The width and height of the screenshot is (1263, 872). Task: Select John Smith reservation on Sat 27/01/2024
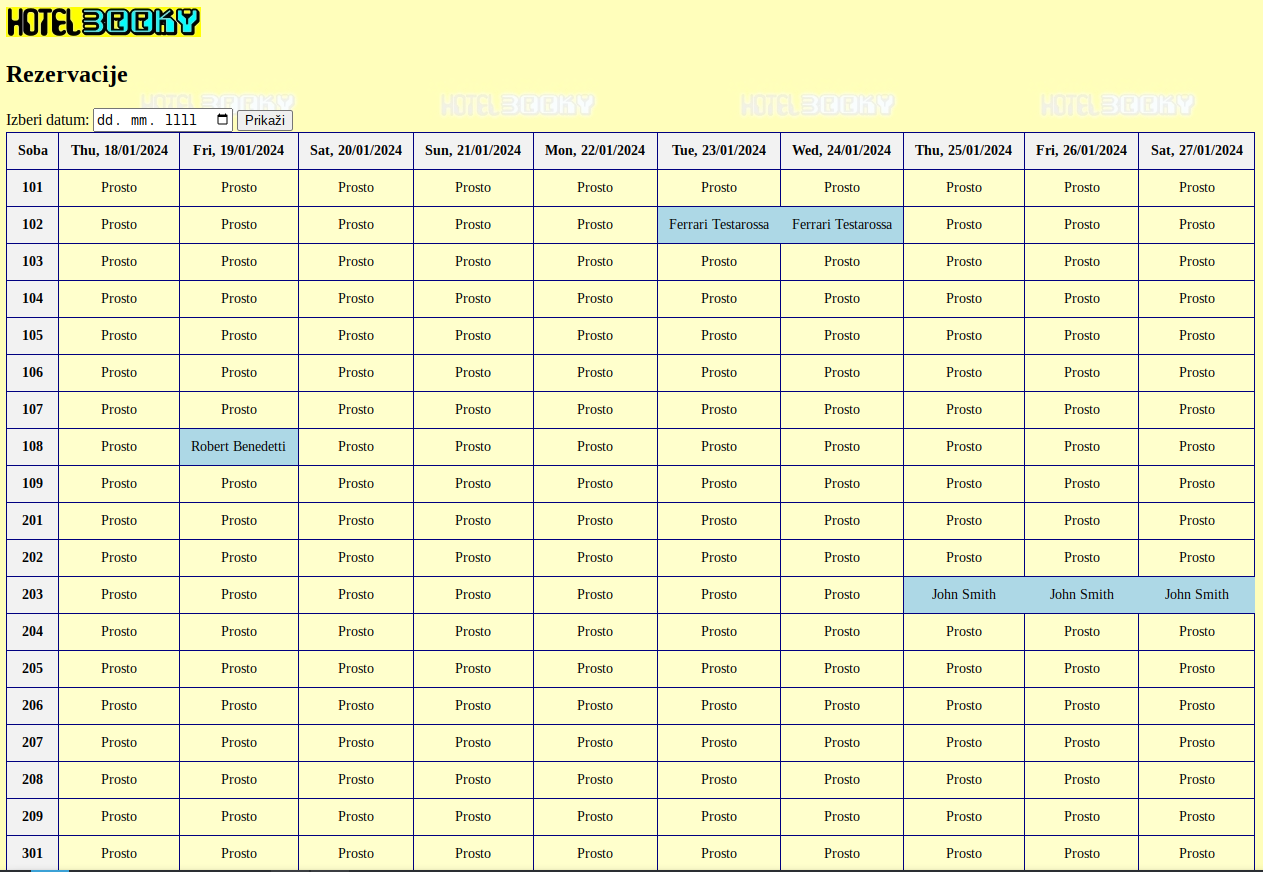pyautogui.click(x=1196, y=595)
